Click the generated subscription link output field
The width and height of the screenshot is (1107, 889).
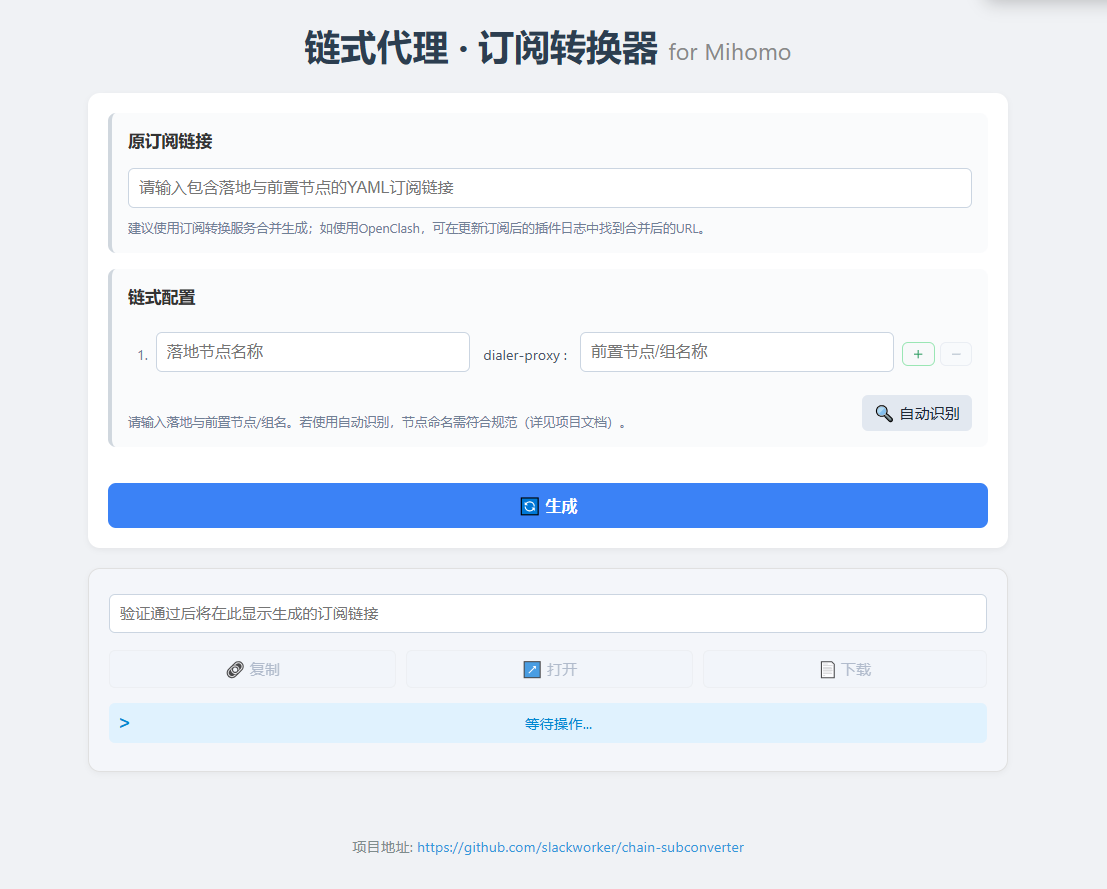coord(547,614)
